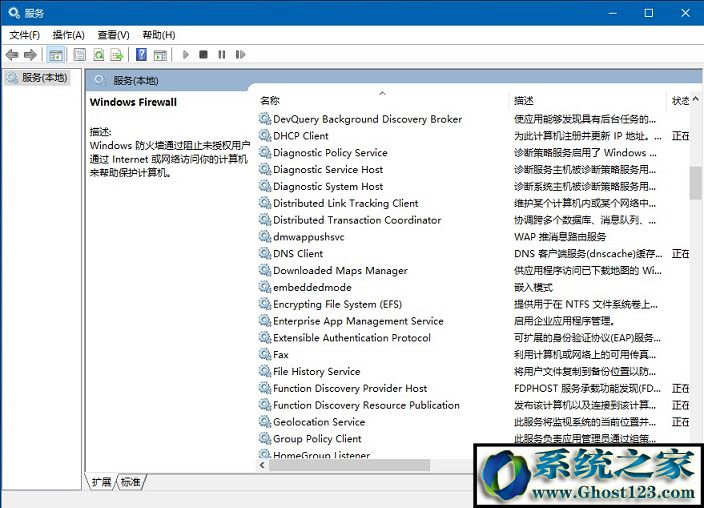The width and height of the screenshot is (704, 508).
Task: Open the 文件(F) menu
Action: (25, 35)
